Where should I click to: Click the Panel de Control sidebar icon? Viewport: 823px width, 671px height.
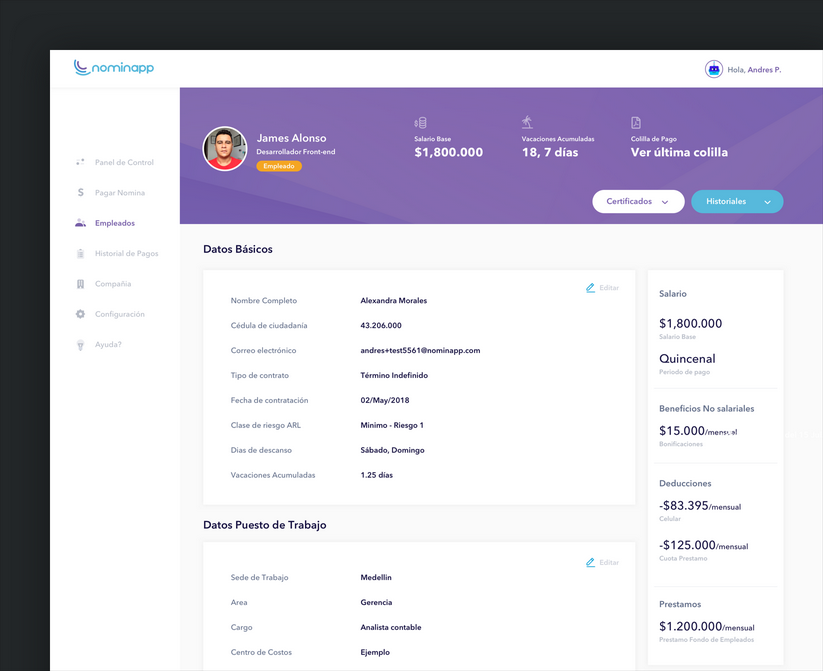point(80,162)
